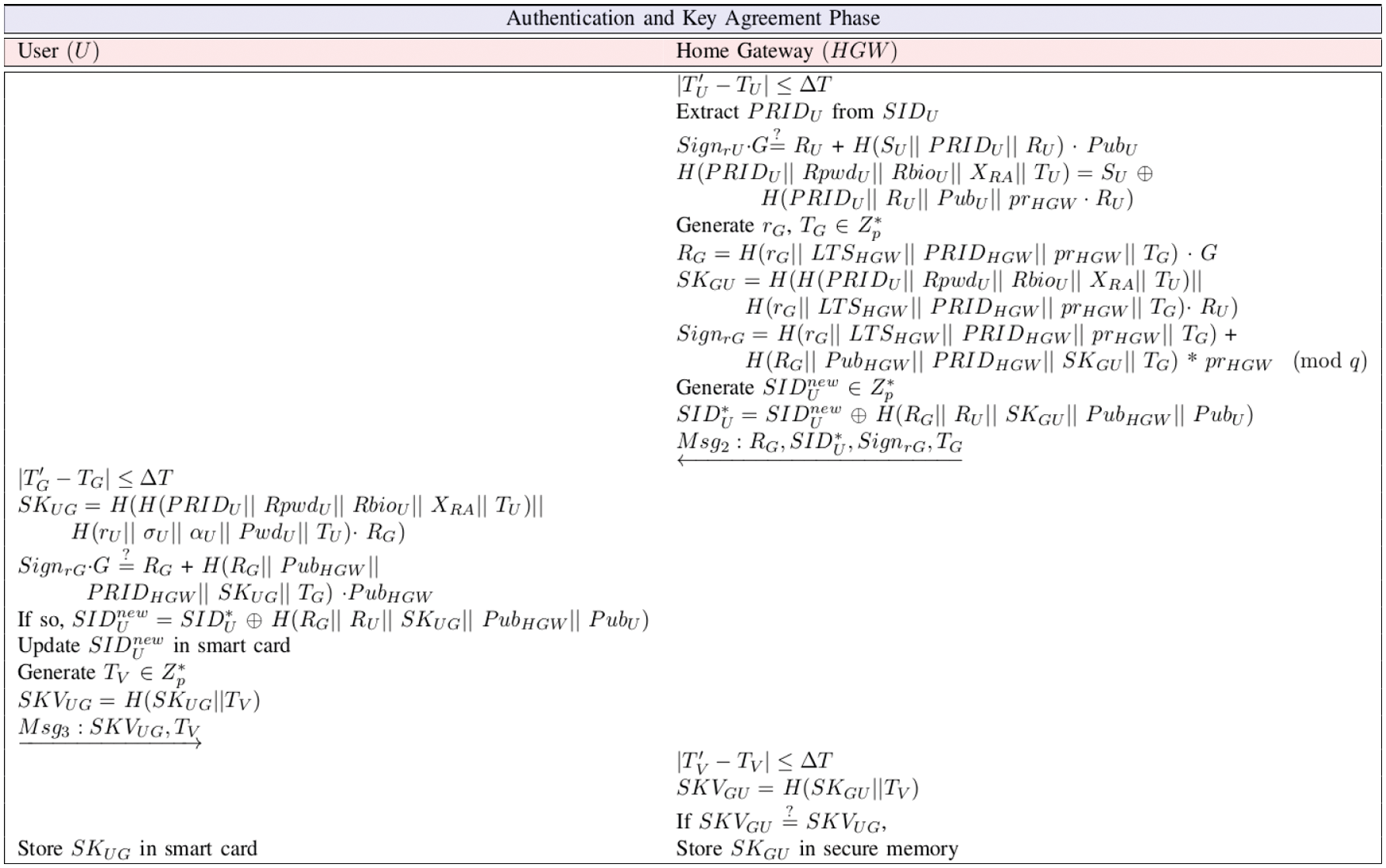The height and width of the screenshot is (868, 1386).
Task: Select the 'Home Gateway (HGW)' column header
Action: tap(786, 51)
